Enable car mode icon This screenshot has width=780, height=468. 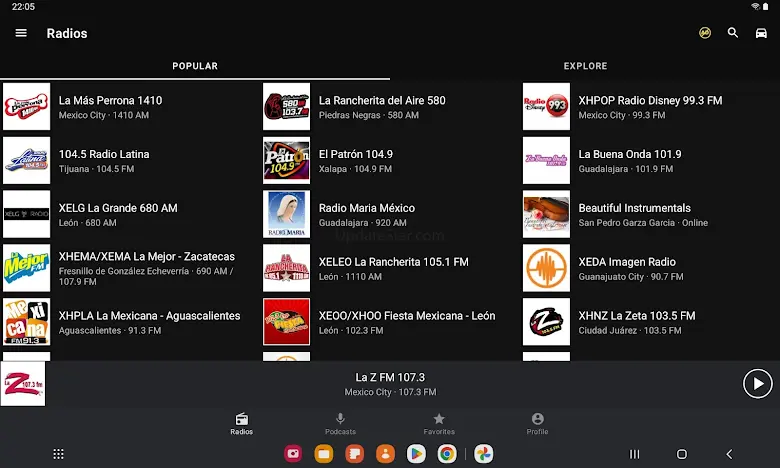click(x=761, y=33)
